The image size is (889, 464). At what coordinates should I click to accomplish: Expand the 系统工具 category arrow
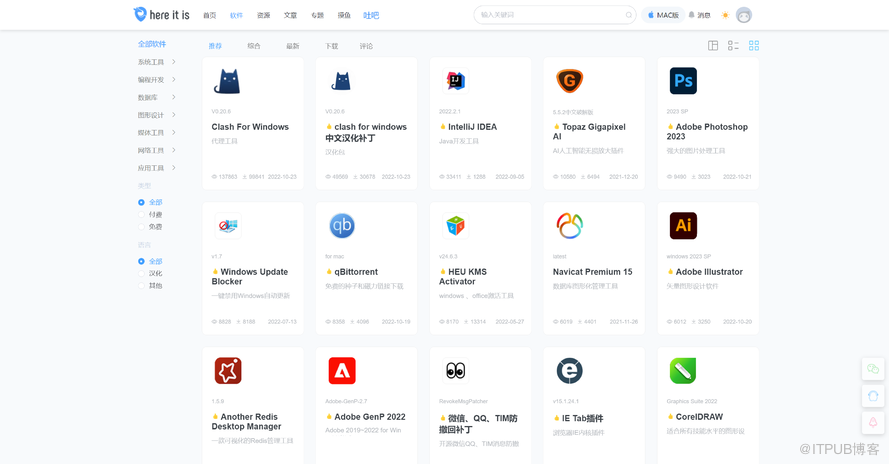point(173,62)
